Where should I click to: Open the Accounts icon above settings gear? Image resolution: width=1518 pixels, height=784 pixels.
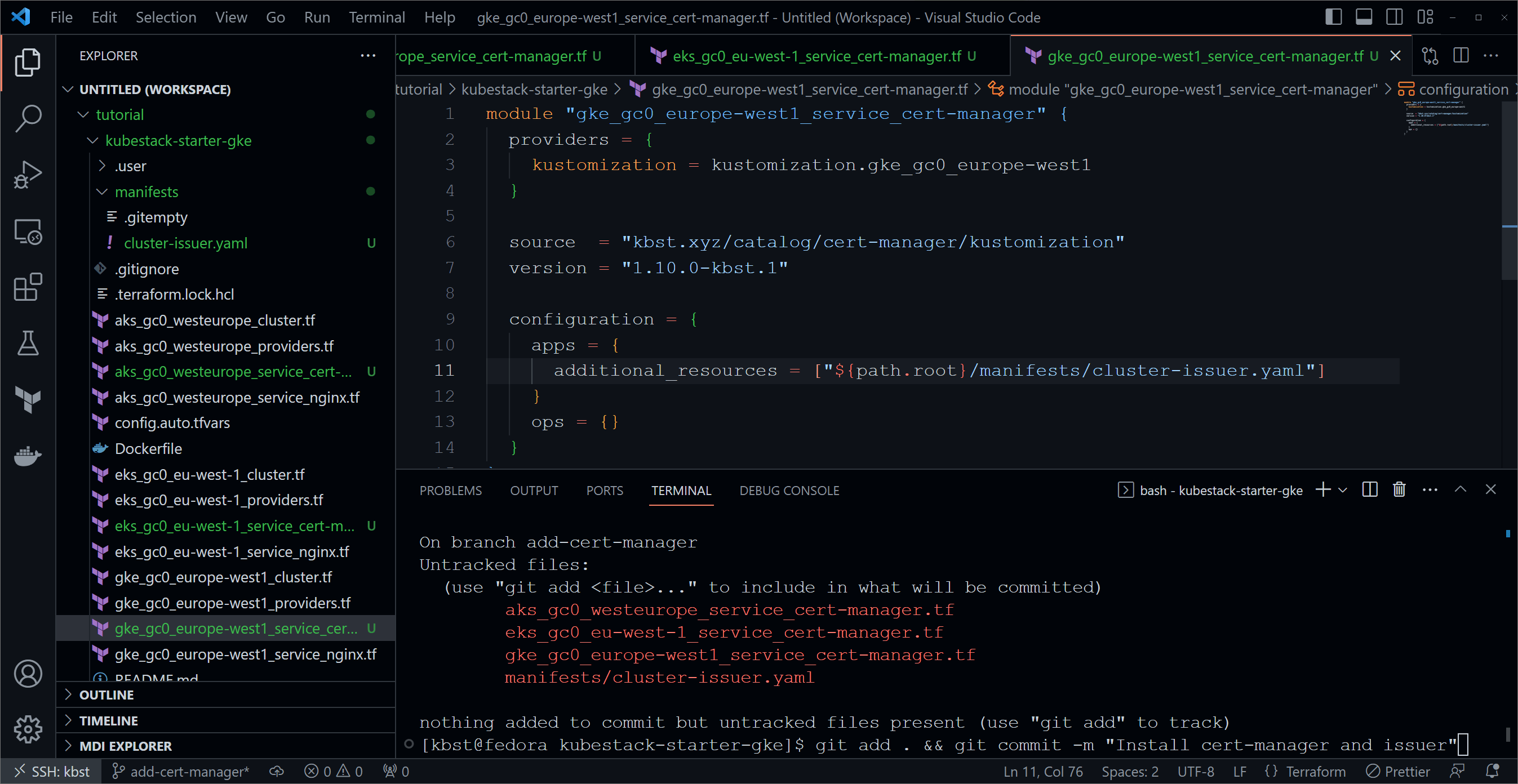28,673
